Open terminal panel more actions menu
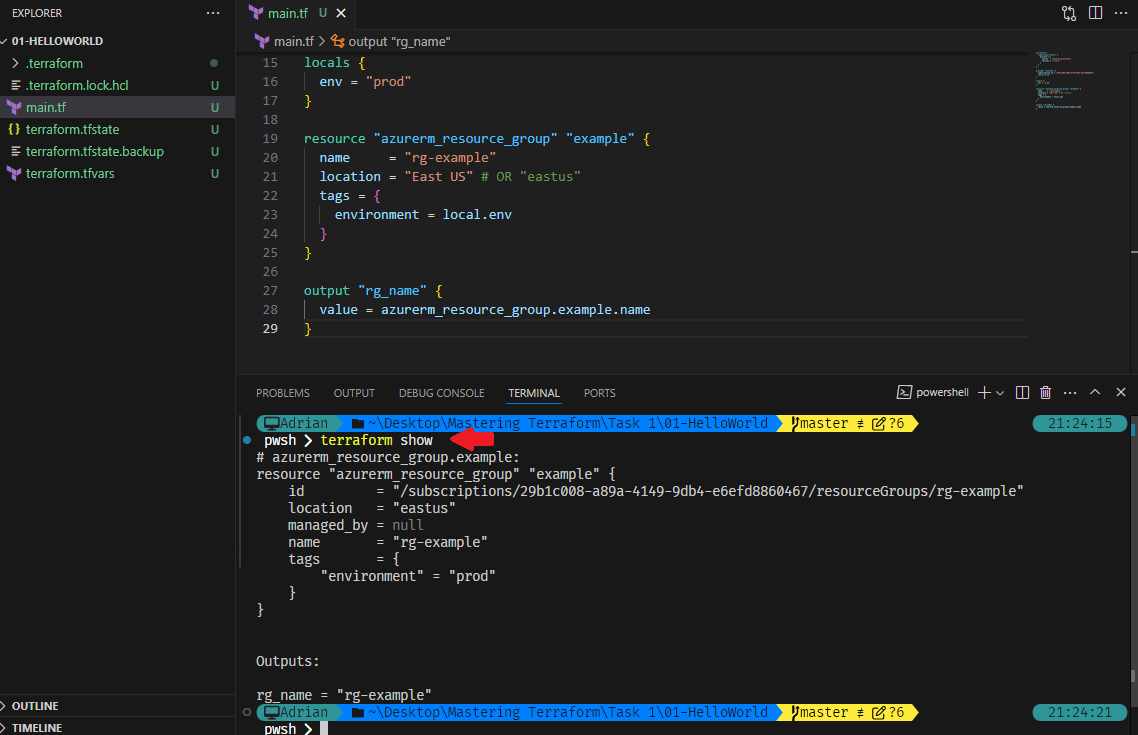This screenshot has width=1138, height=735. pyautogui.click(x=1070, y=393)
